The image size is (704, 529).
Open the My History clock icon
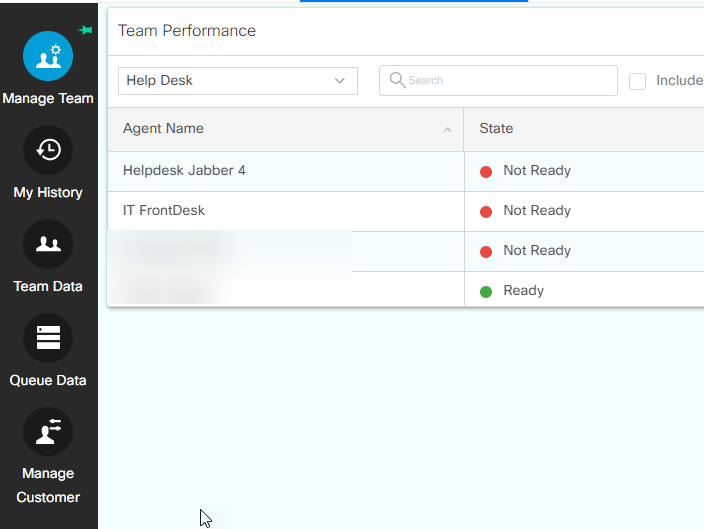(x=48, y=150)
